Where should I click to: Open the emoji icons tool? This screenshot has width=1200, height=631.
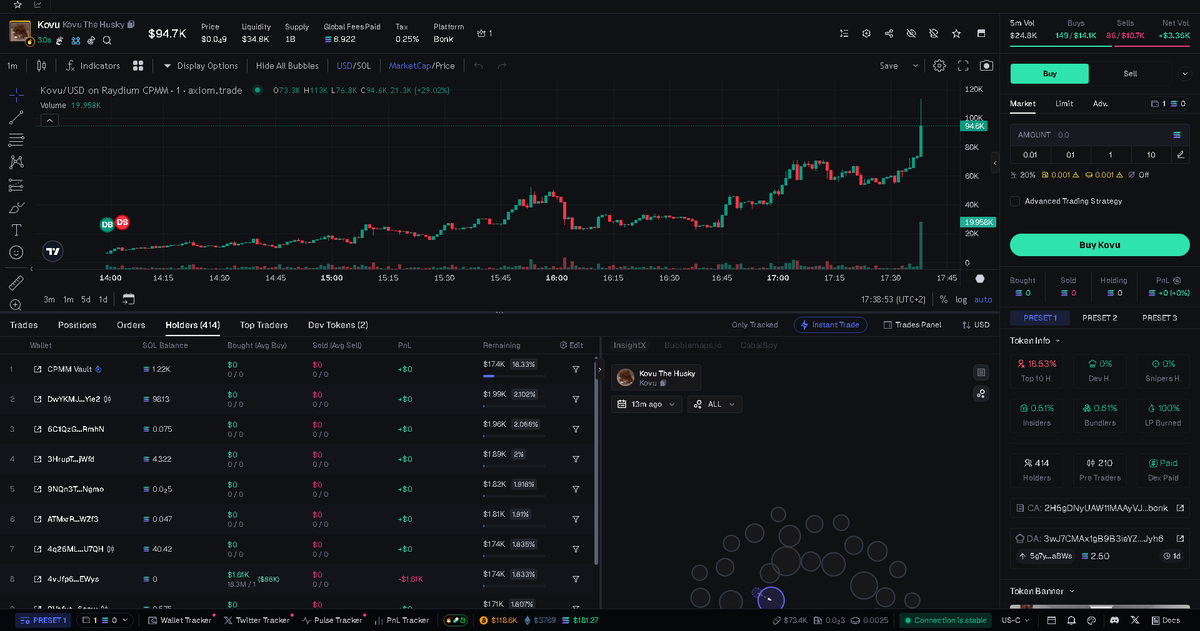pyautogui.click(x=16, y=253)
